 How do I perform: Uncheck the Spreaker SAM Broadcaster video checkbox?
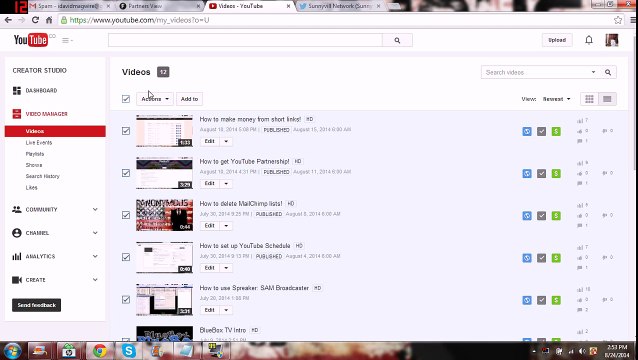click(126, 299)
